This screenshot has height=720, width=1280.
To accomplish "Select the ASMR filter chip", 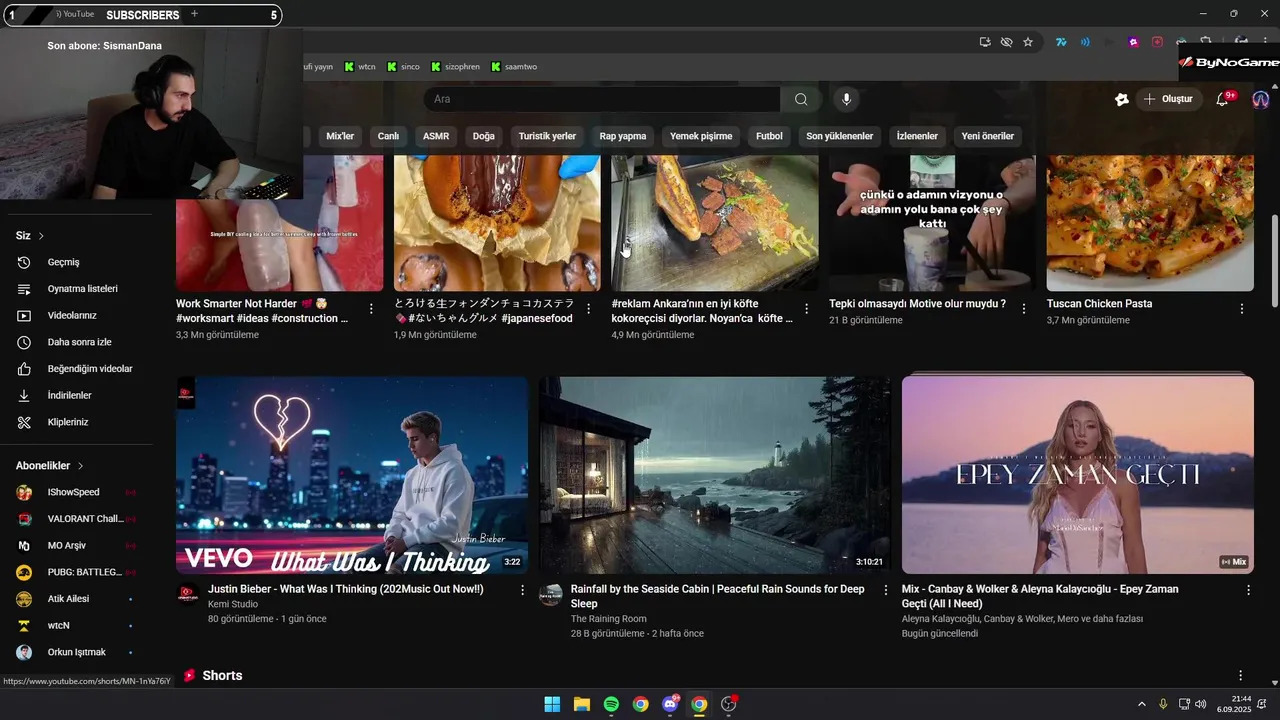I will [436, 136].
